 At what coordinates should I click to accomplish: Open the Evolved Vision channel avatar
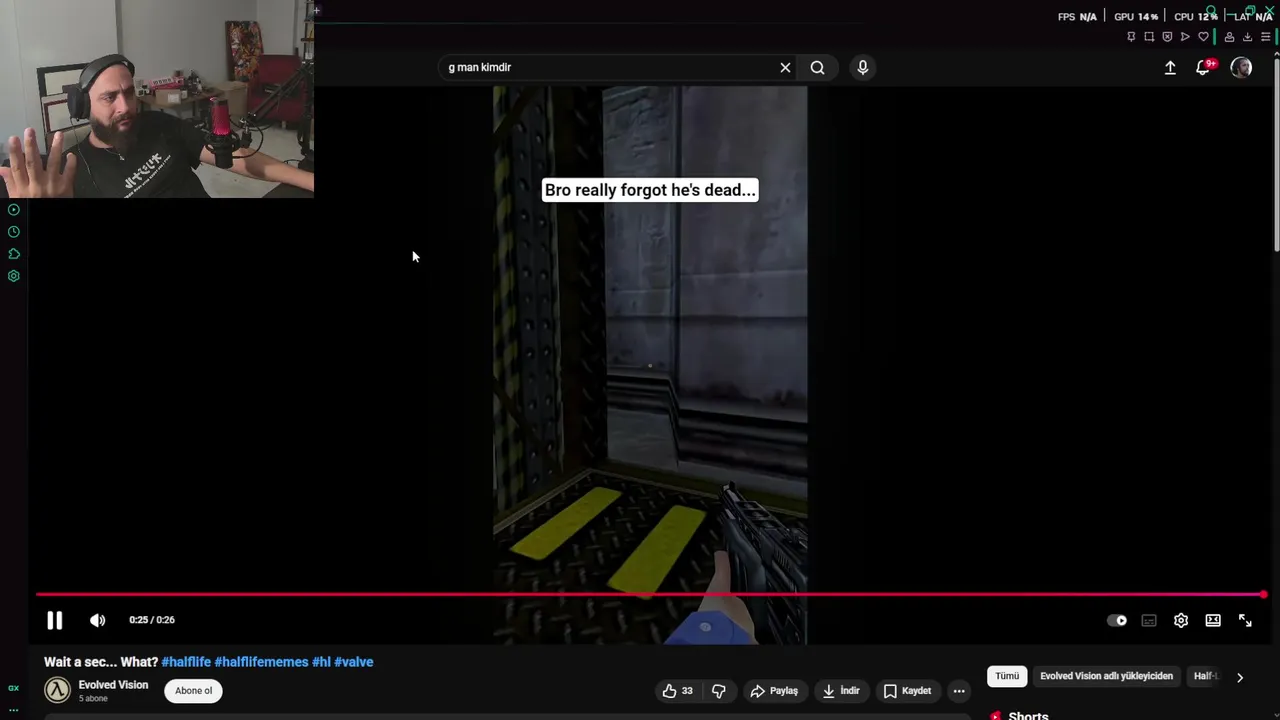[57, 690]
